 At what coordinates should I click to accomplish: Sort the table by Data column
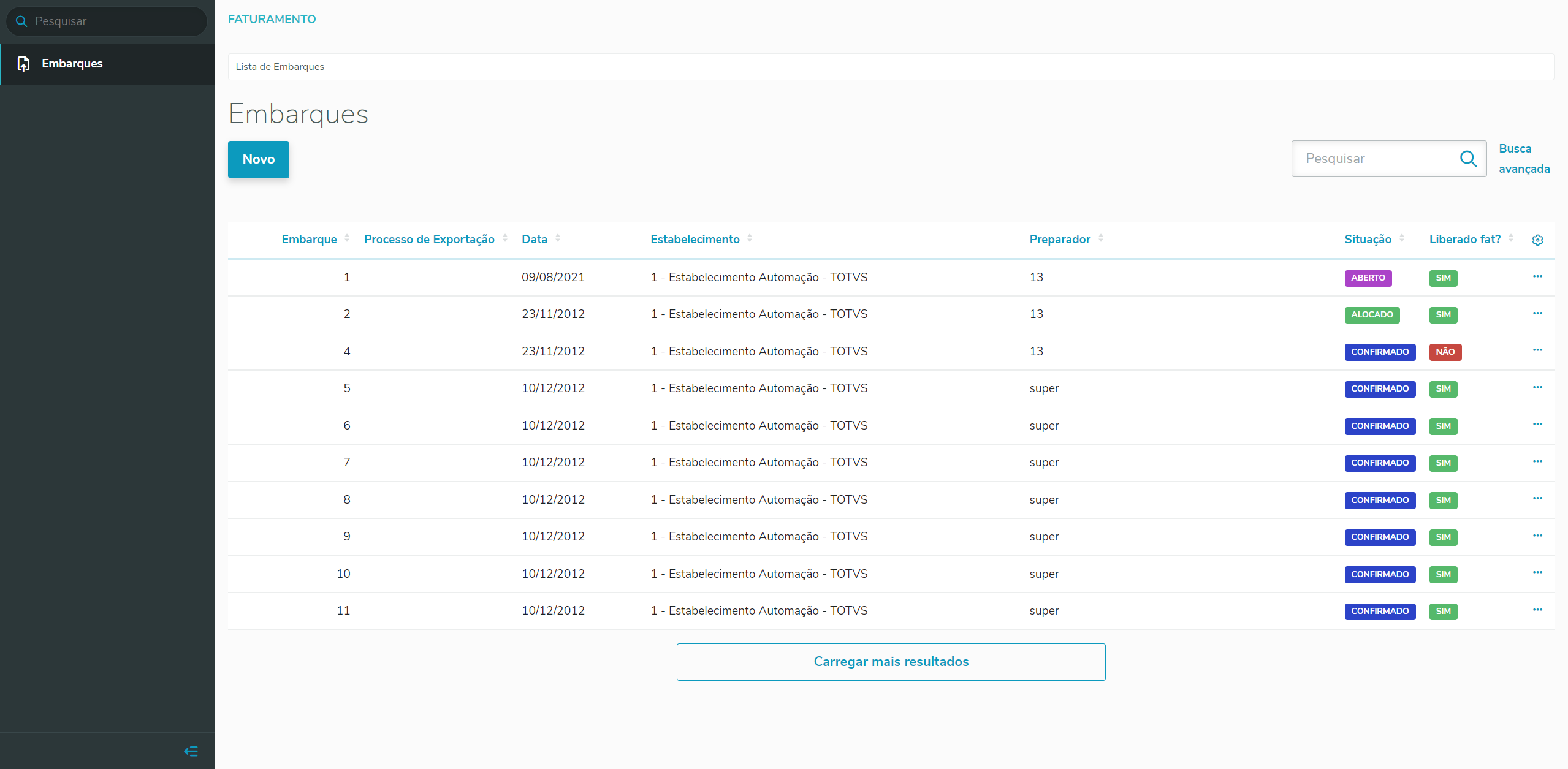coord(535,239)
